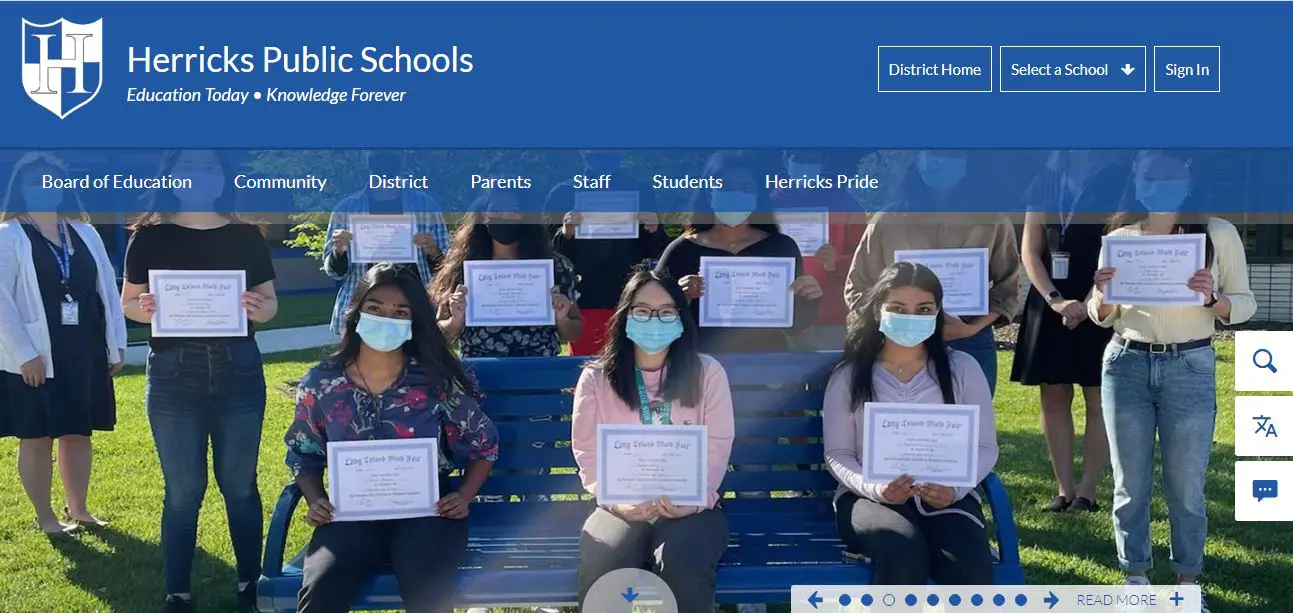The image size is (1293, 613).
Task: Open the site search tool
Action: [1264, 361]
